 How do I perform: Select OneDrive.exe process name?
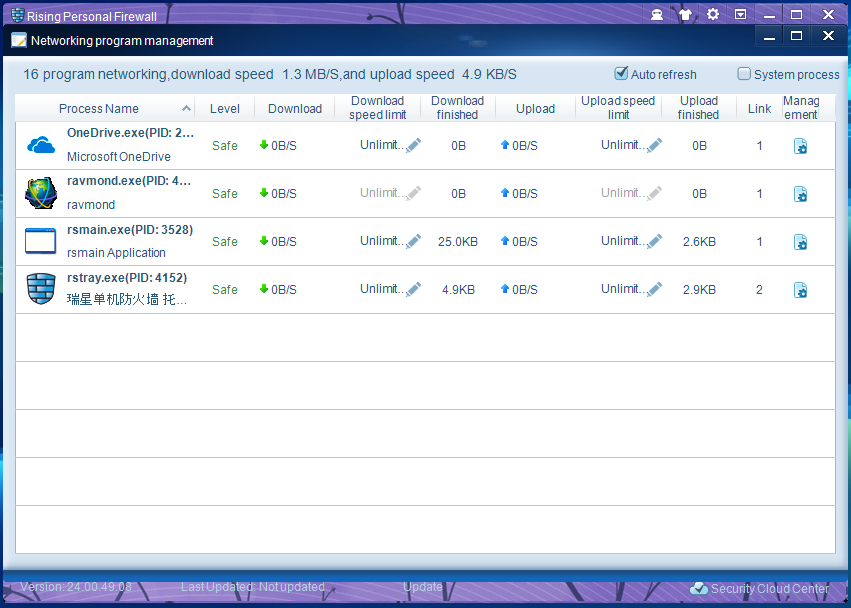tap(130, 132)
